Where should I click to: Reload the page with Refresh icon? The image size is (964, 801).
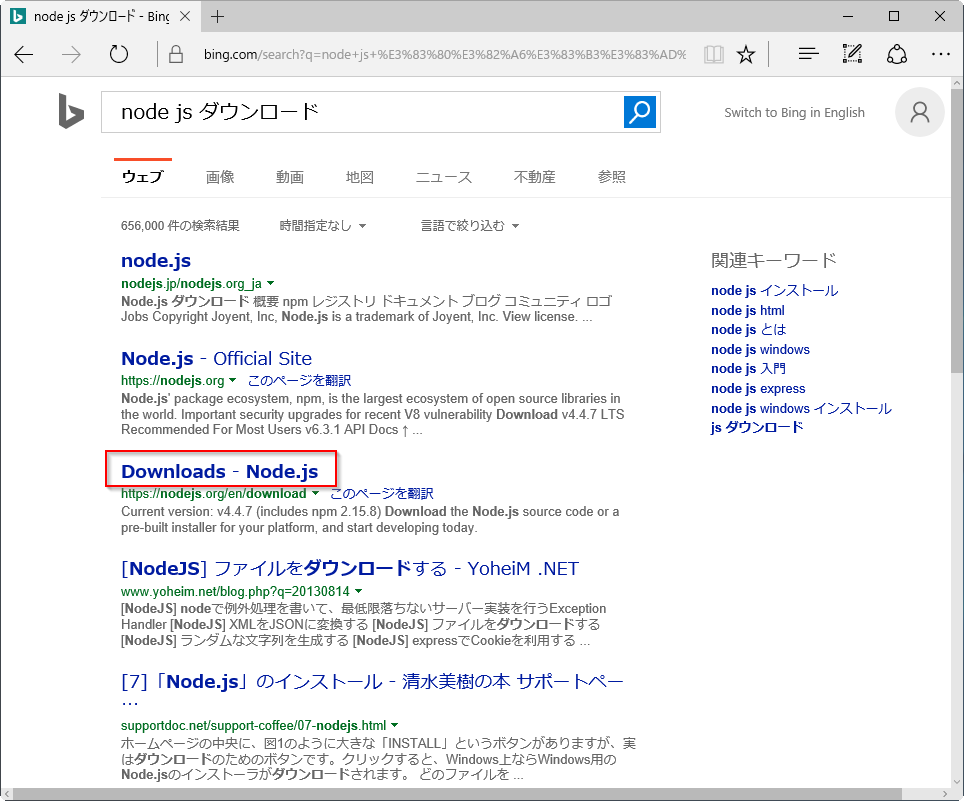pos(119,55)
